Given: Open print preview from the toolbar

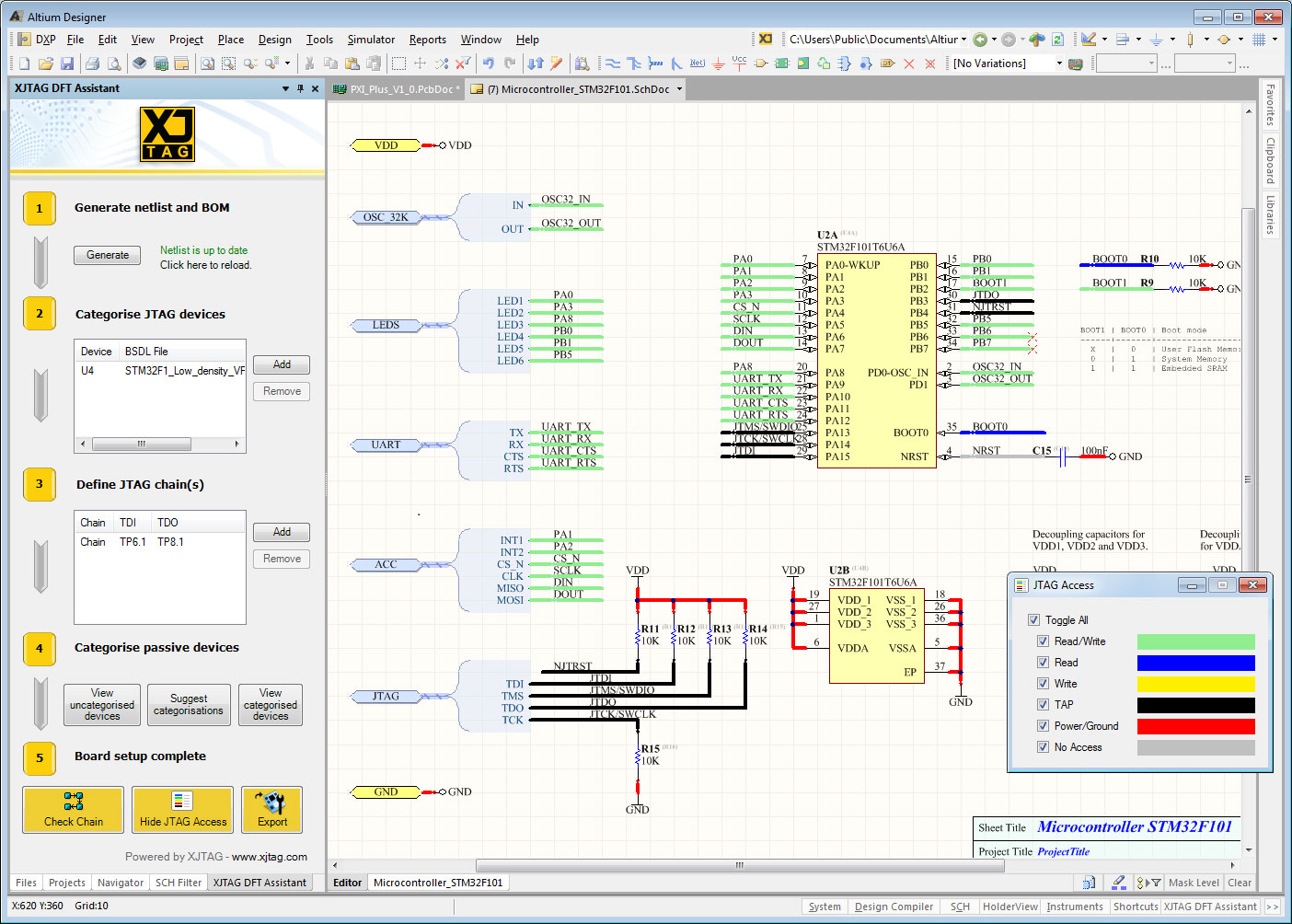Looking at the screenshot, I should tap(113, 64).
